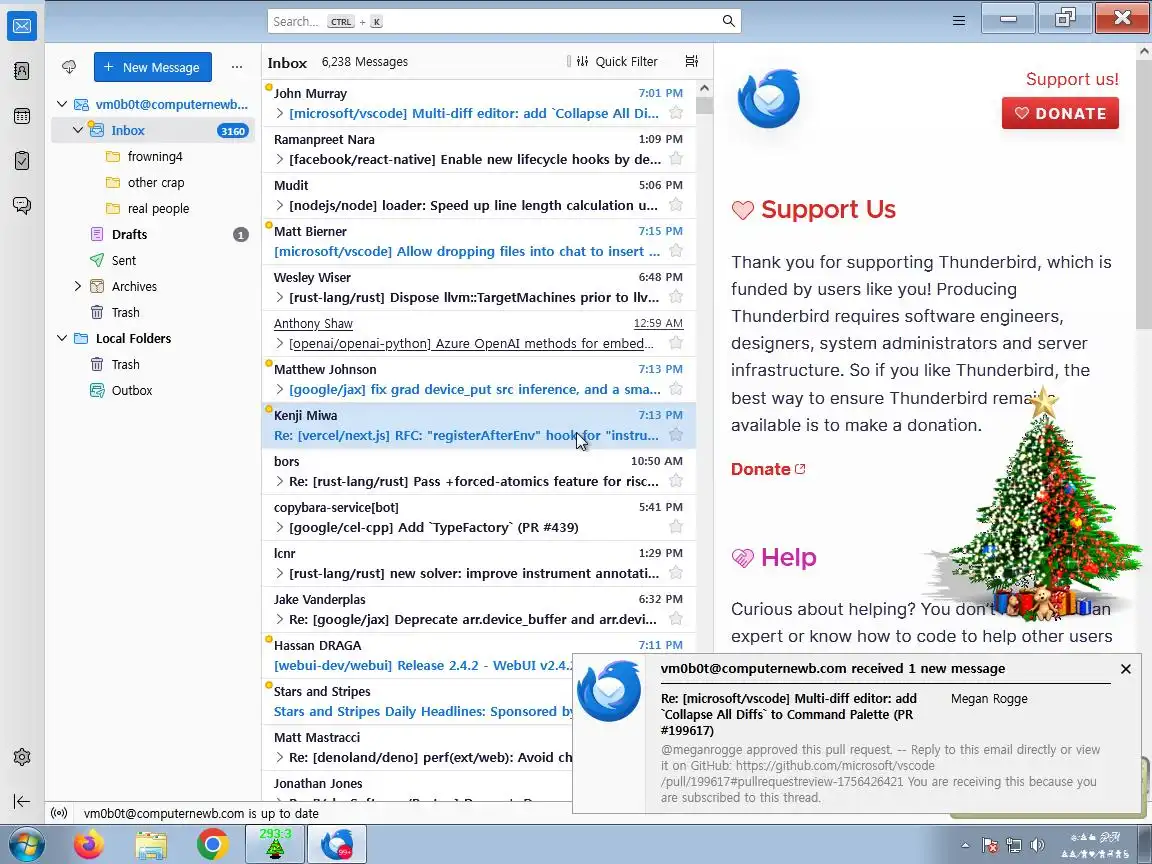
Task: Compose with the New Message button
Action: click(x=153, y=67)
